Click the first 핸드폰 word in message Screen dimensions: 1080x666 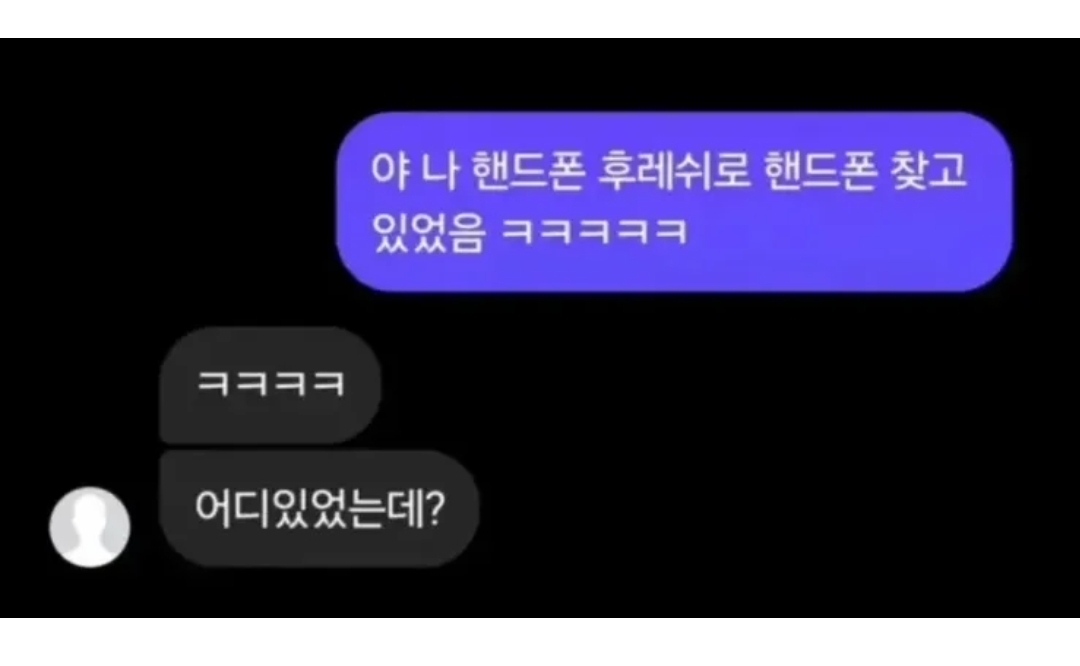(528, 171)
